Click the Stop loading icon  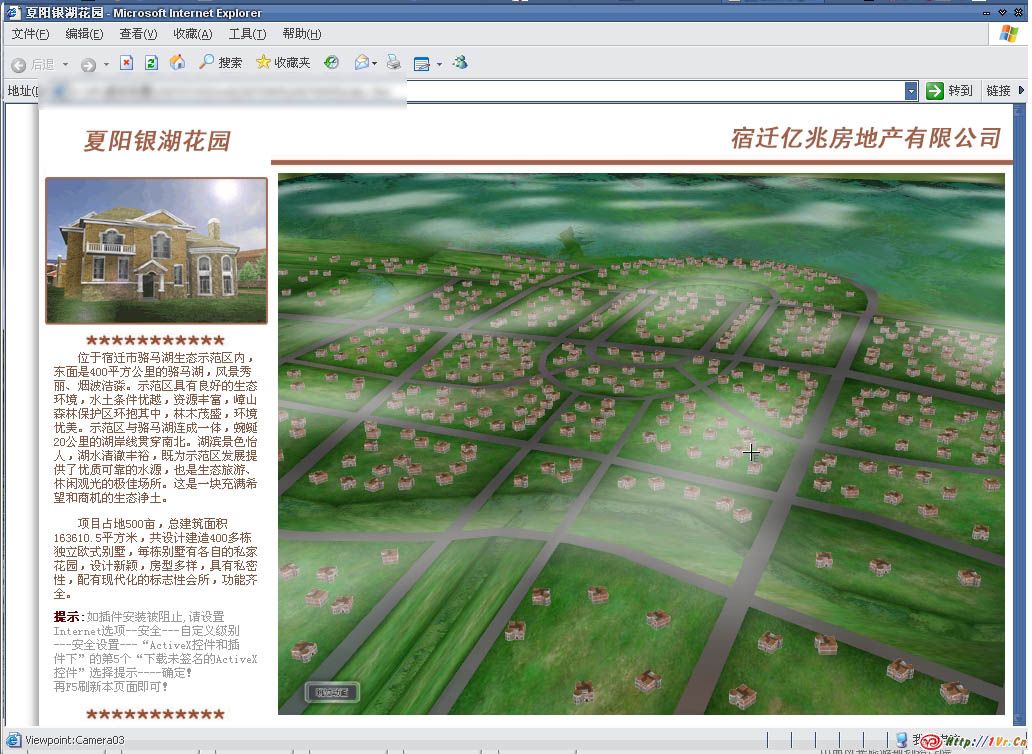tap(126, 63)
